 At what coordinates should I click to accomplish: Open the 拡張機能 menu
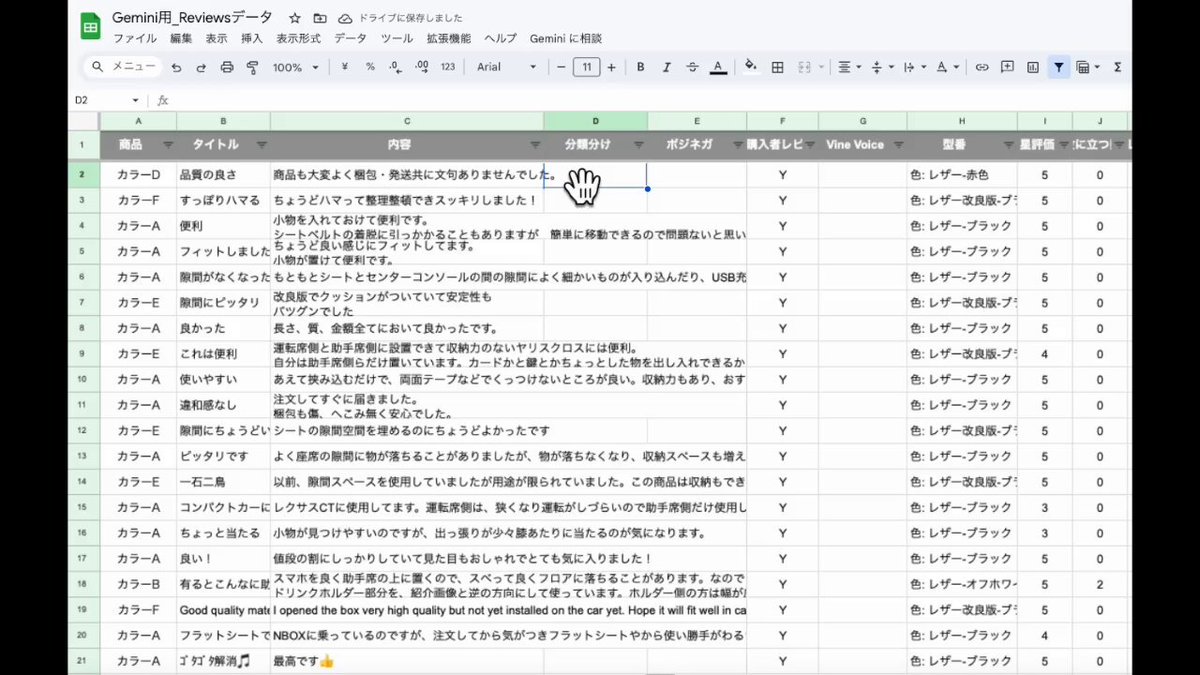tap(448, 38)
